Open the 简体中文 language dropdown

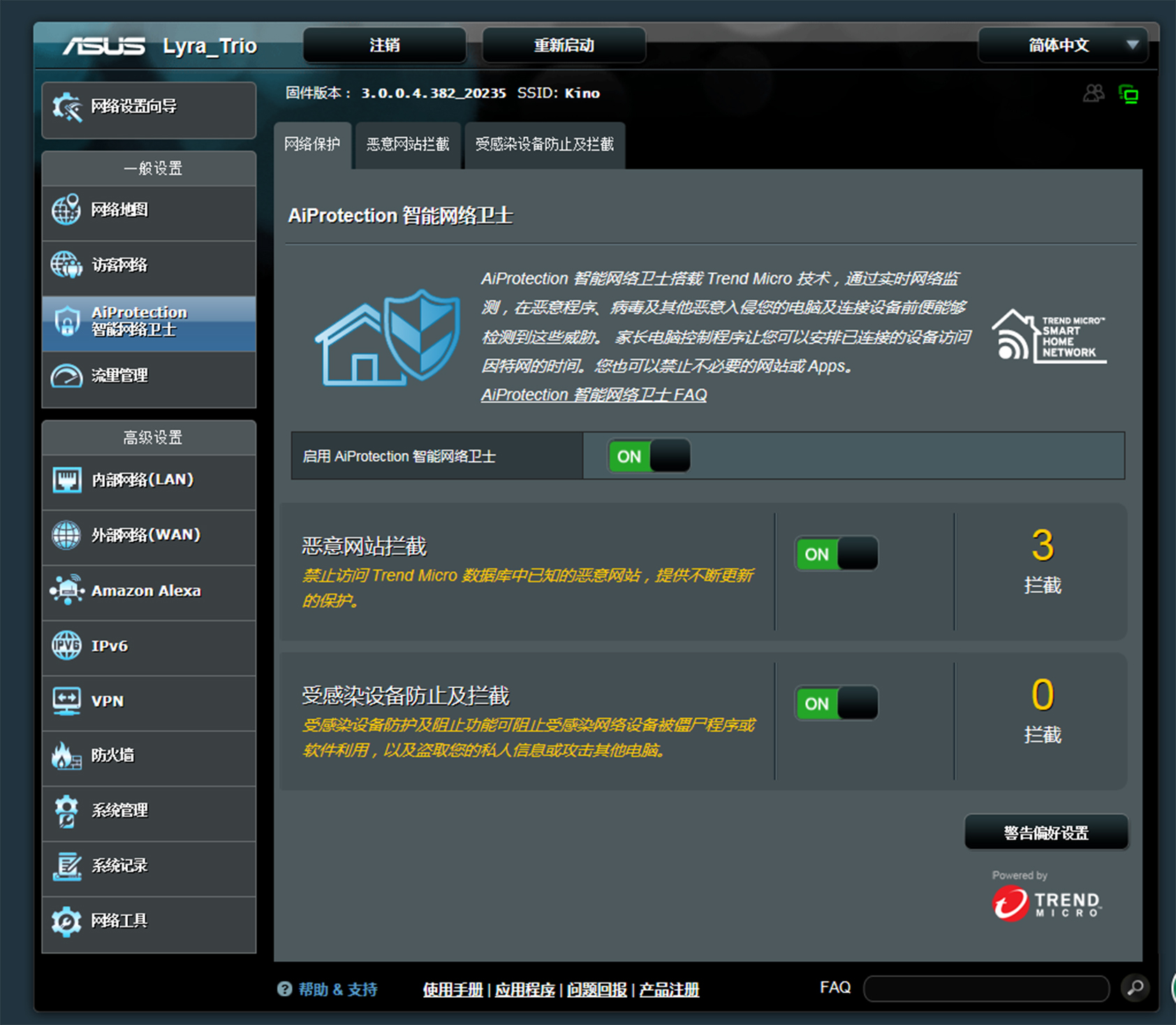1063,45
